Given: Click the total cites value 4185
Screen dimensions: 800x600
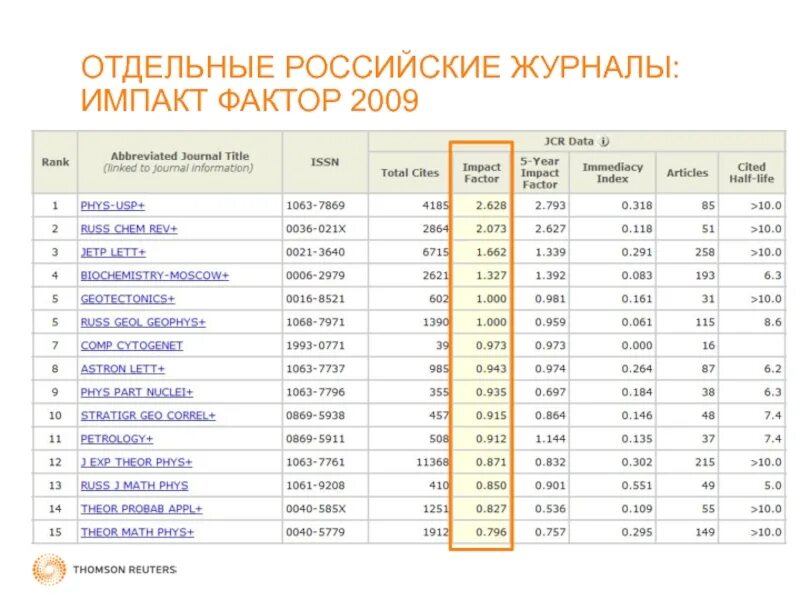Looking at the screenshot, I should [436, 206].
